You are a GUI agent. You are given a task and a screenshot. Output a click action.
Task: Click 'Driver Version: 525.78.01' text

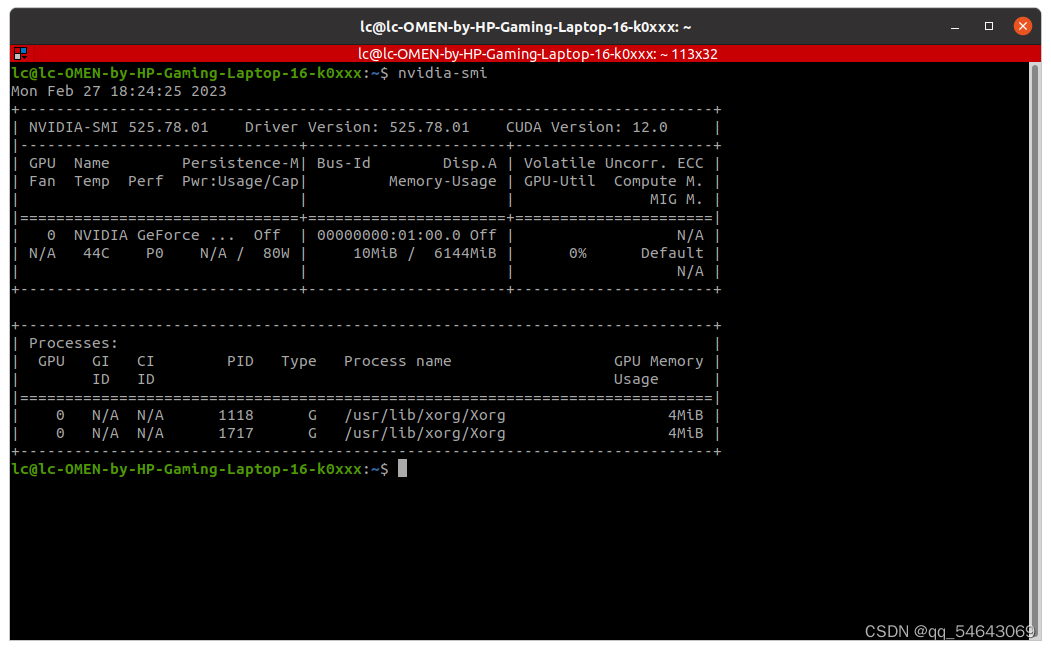click(x=357, y=127)
